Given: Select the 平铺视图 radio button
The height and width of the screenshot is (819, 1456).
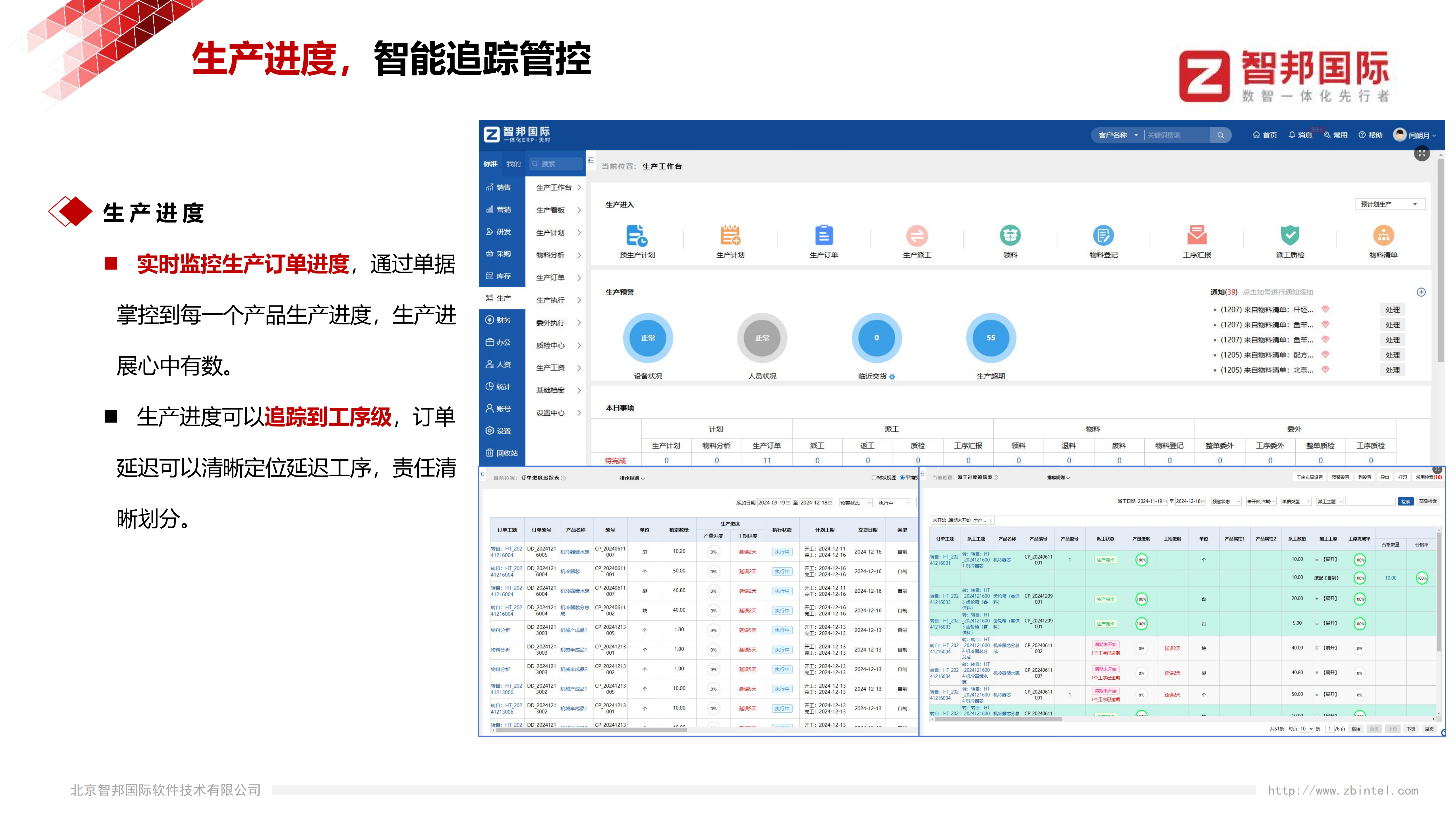Looking at the screenshot, I should point(902,478).
